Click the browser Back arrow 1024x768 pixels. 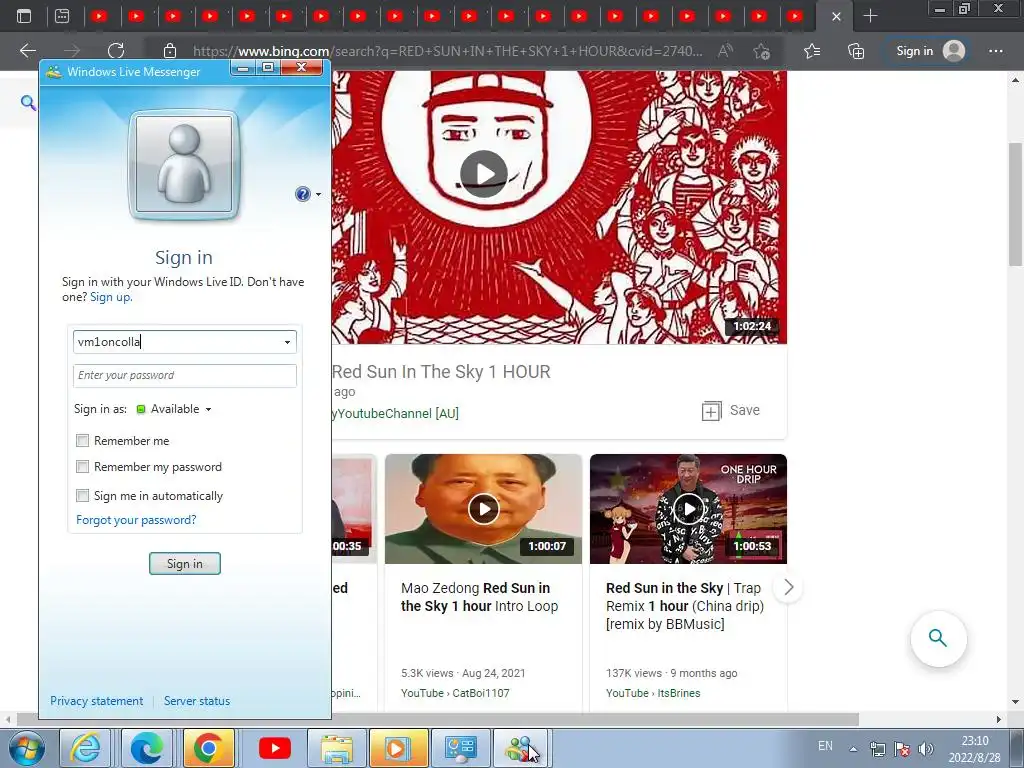click(27, 51)
